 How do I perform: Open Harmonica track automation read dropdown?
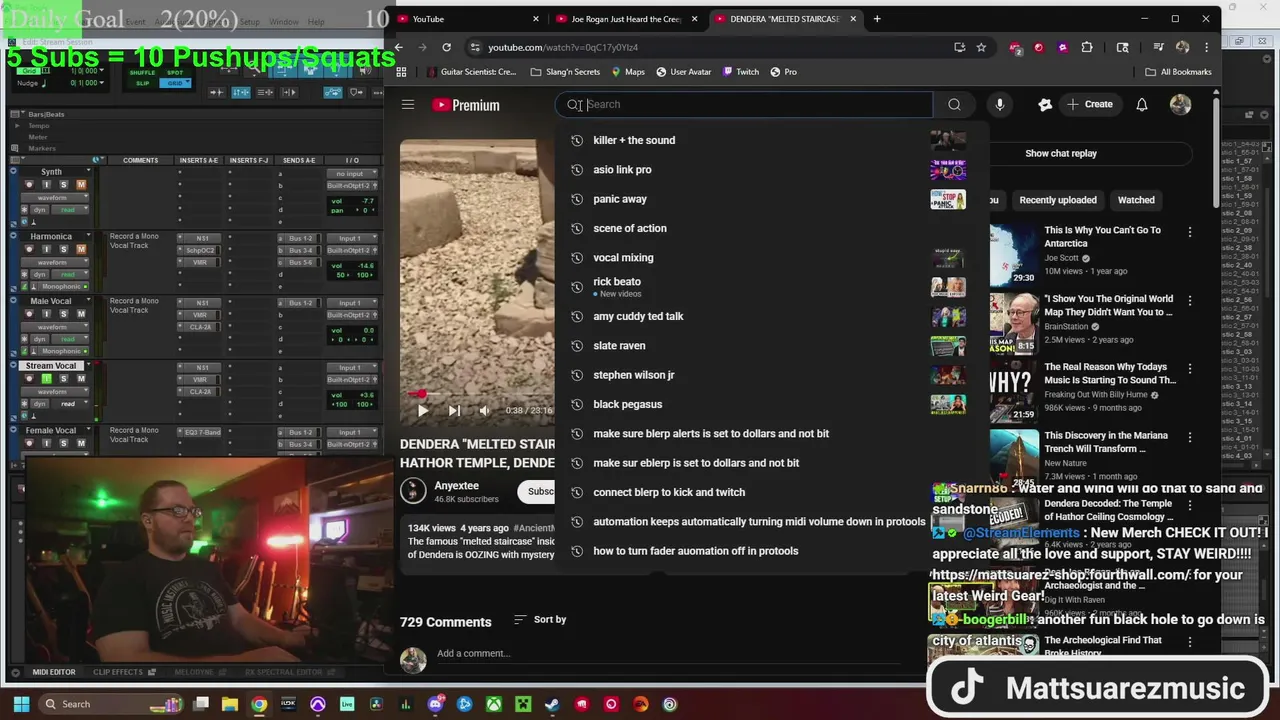pyautogui.click(x=68, y=274)
